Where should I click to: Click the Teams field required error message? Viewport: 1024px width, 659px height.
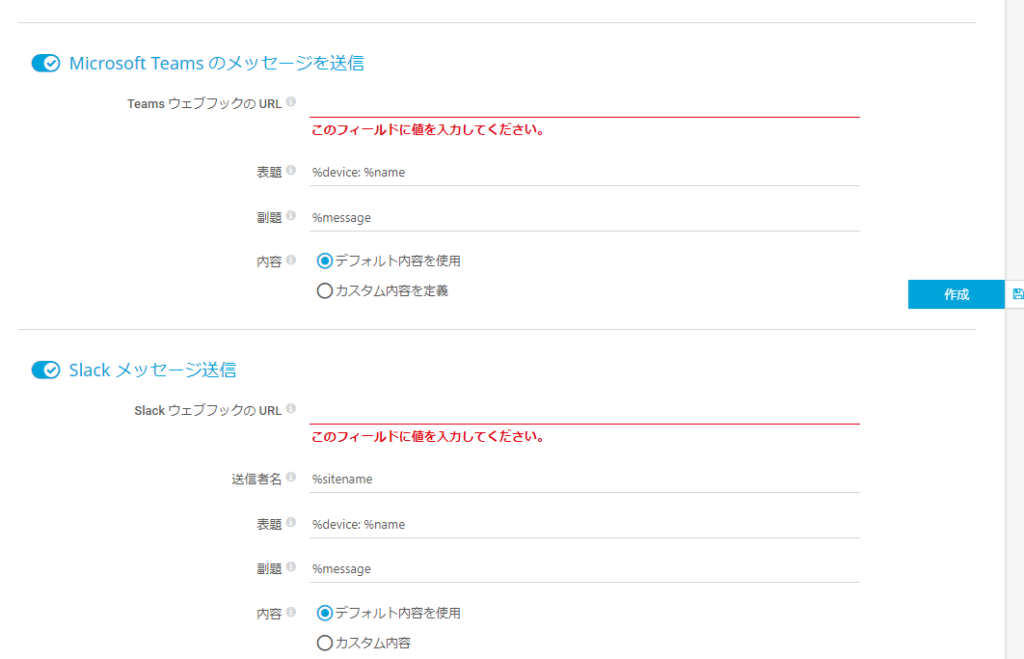[428, 130]
